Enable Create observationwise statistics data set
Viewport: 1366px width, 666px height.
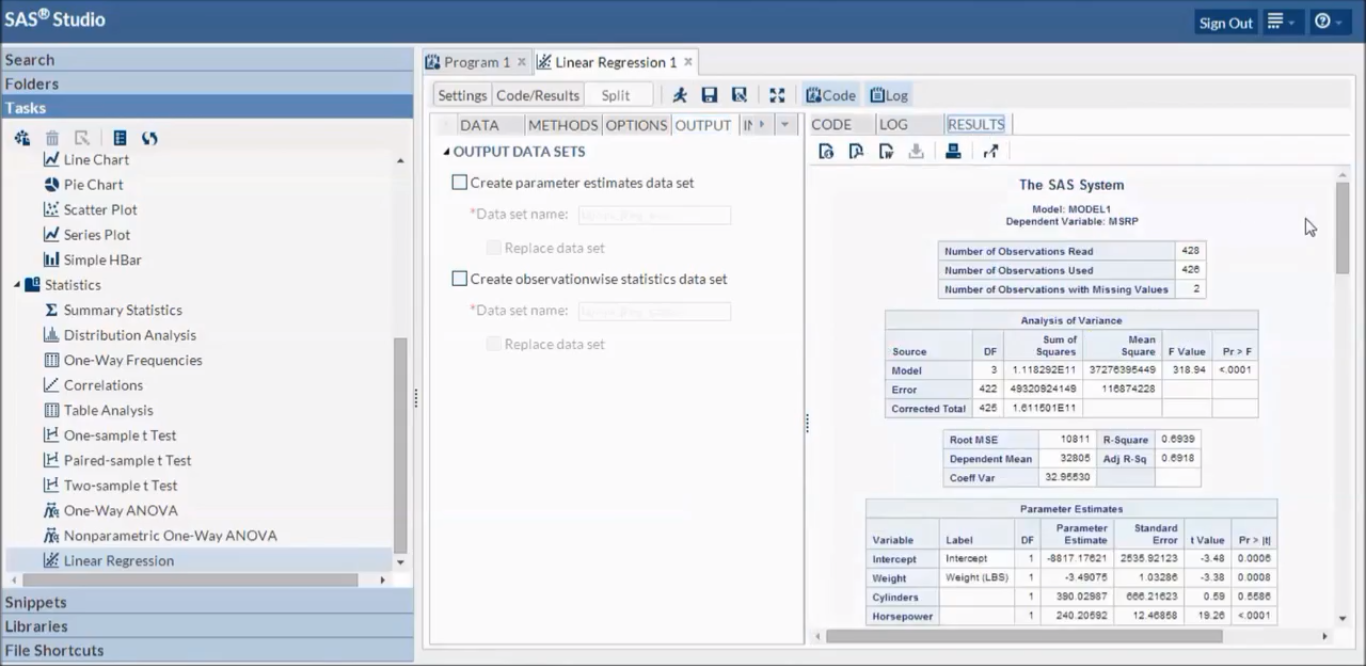(x=460, y=279)
